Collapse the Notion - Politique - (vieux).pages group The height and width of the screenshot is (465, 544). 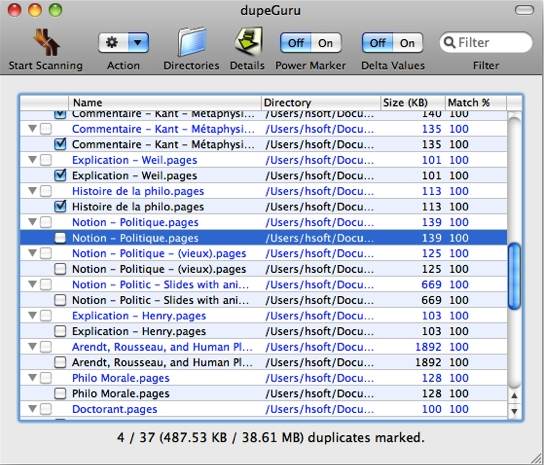tap(32, 253)
